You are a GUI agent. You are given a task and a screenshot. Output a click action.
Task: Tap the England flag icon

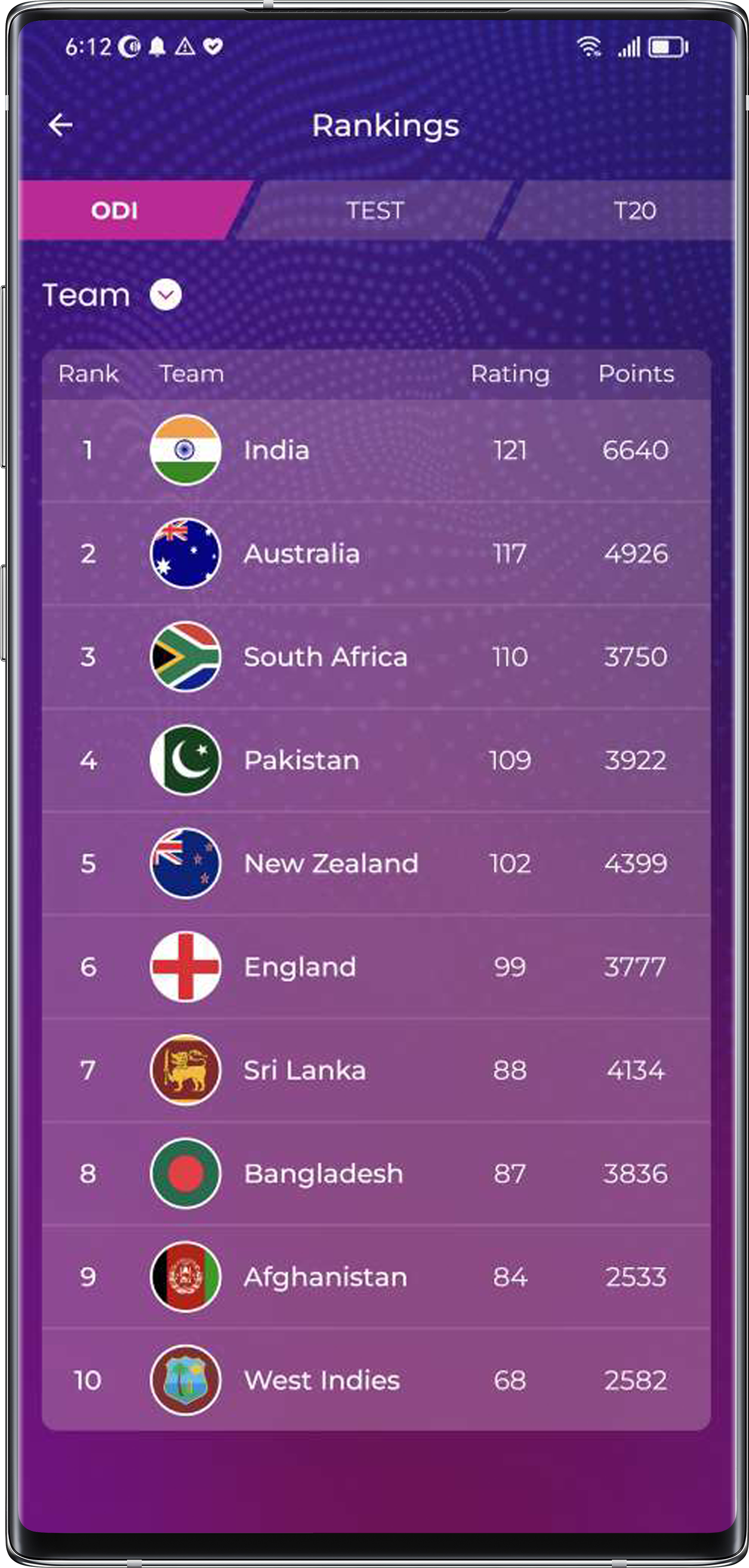[x=185, y=967]
